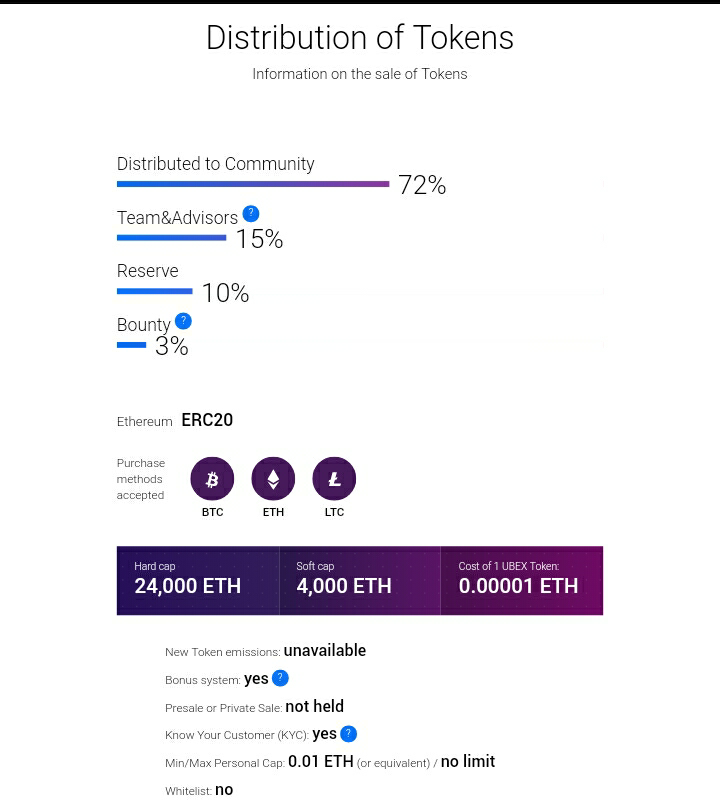Click the 72% community percentage value
This screenshot has height=810, width=720.
422,185
